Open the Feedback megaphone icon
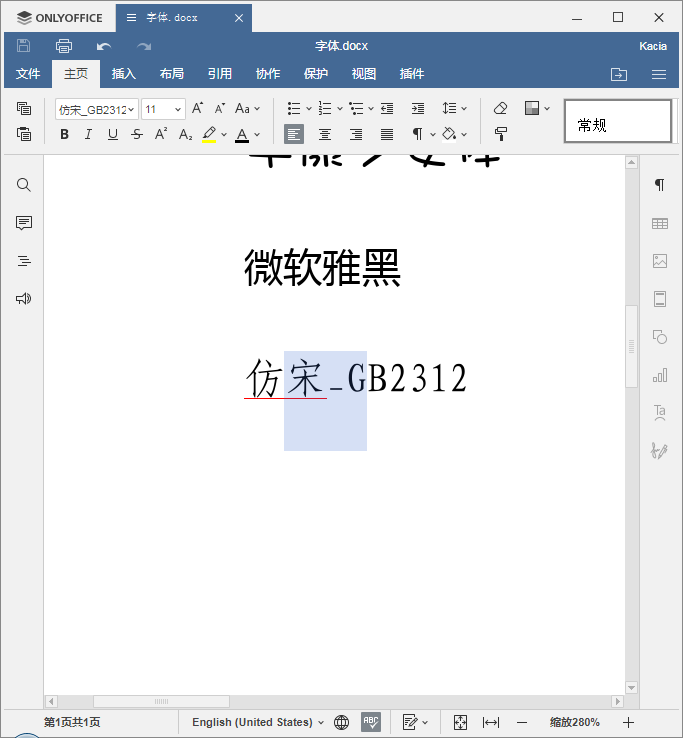The height and width of the screenshot is (738, 683). [x=24, y=298]
